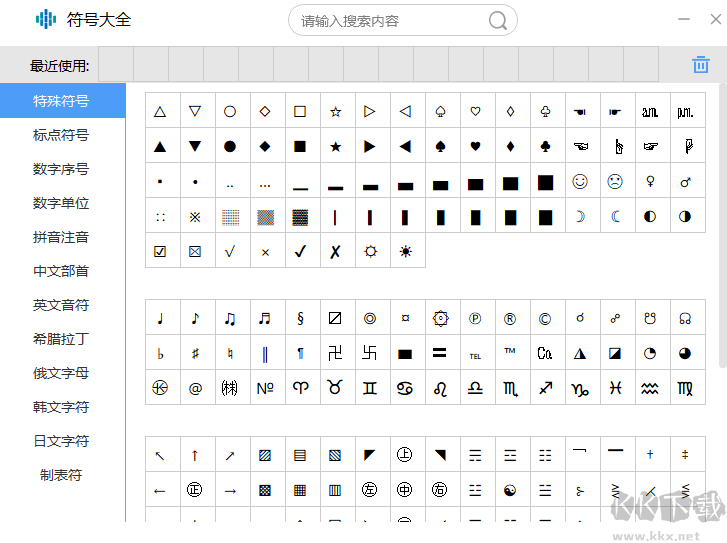Open the 俄文字母 category
The width and height of the screenshot is (727, 543).
click(63, 373)
